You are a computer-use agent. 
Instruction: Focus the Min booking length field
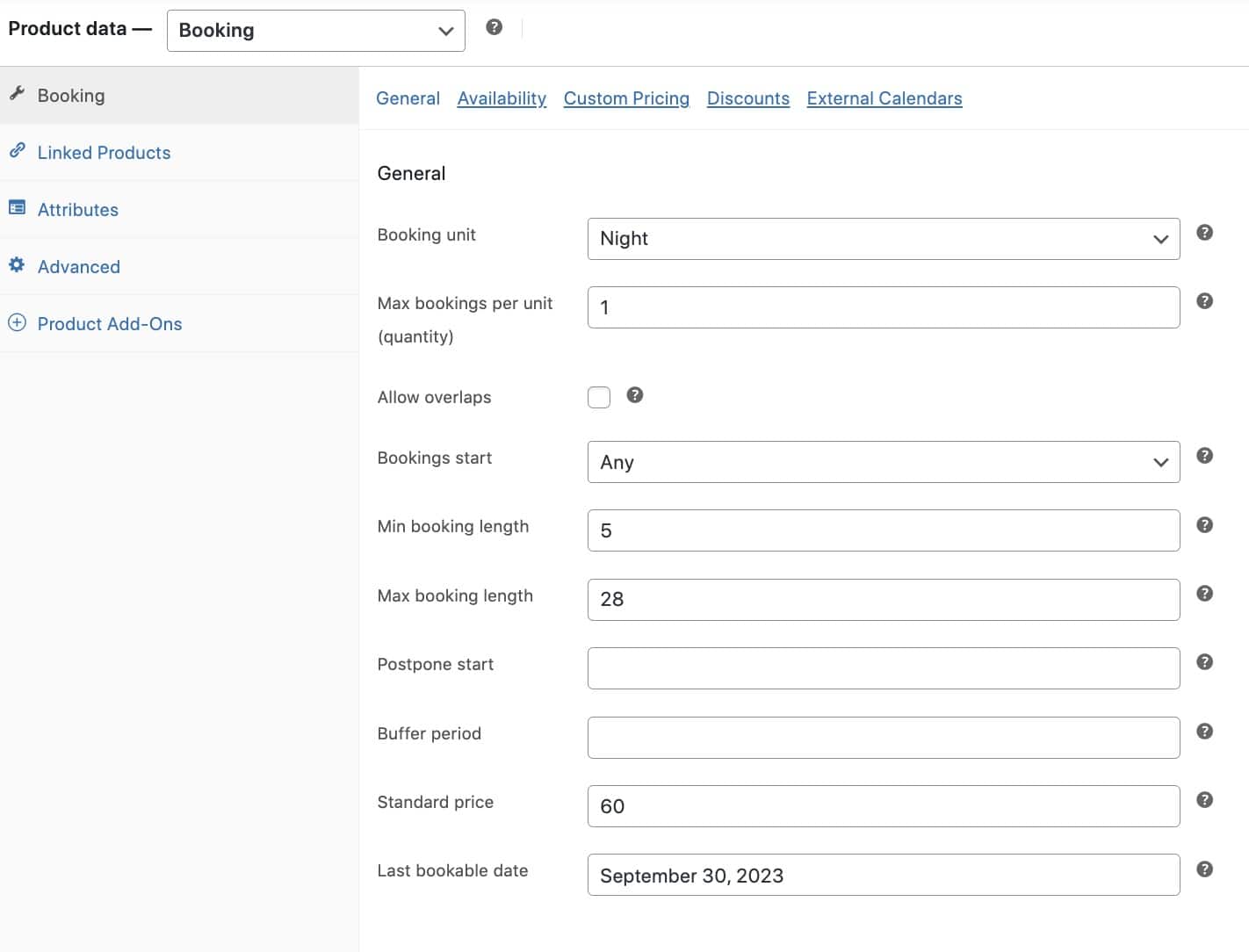pos(884,530)
